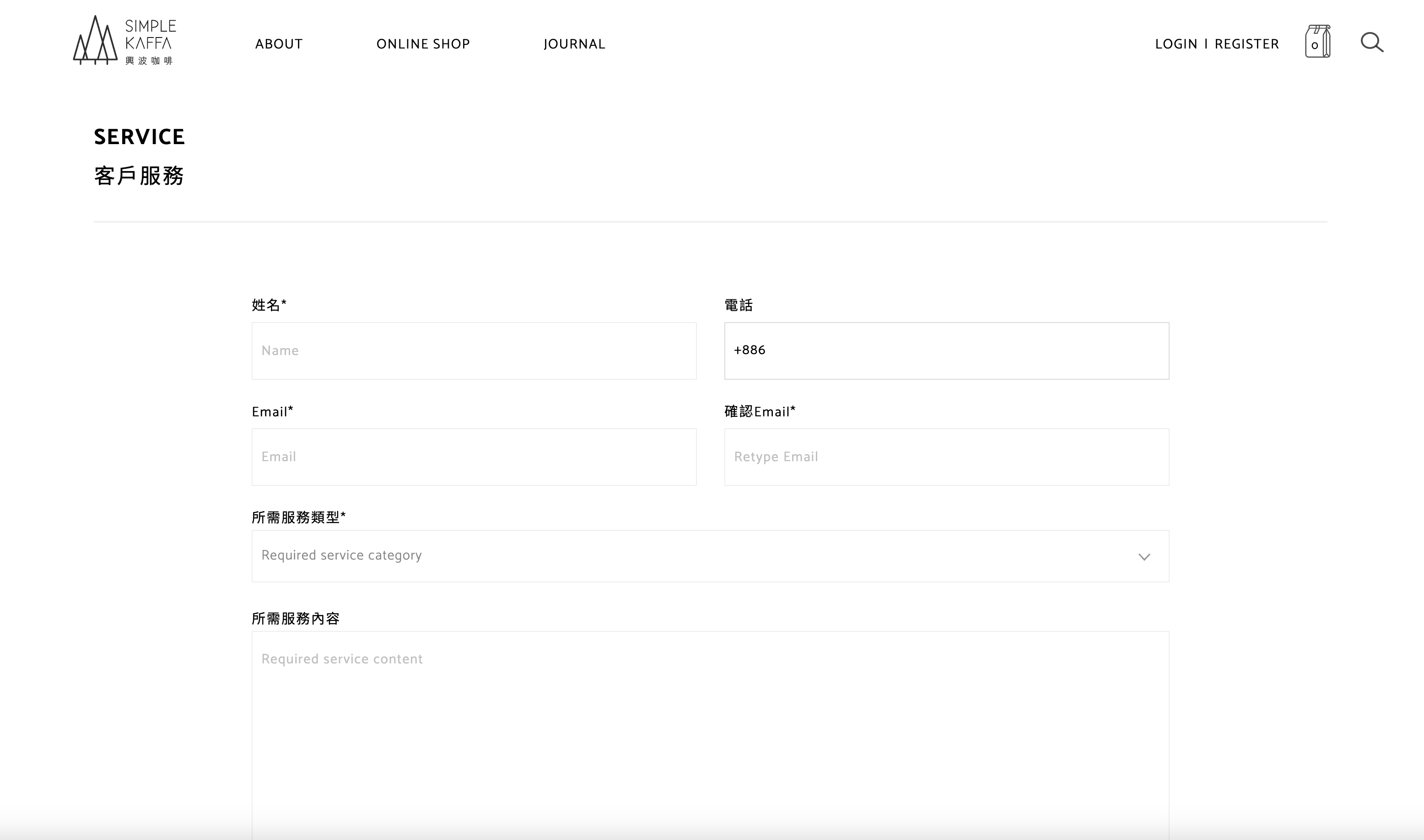This screenshot has height=840, width=1424.
Task: Open the shopping cart bag icon
Action: pyautogui.click(x=1317, y=41)
